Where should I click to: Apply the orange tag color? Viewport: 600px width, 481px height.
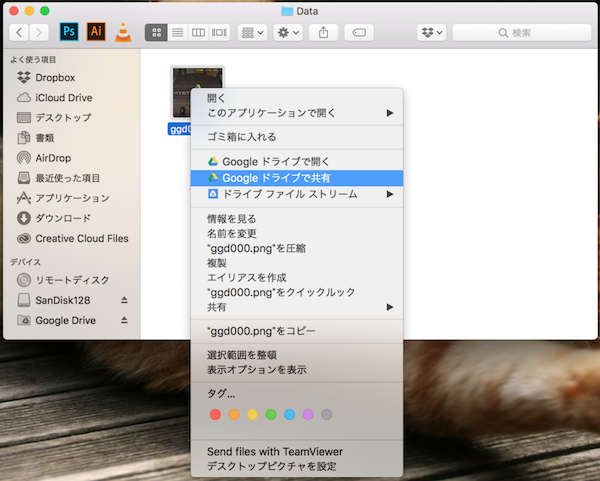tap(234, 414)
